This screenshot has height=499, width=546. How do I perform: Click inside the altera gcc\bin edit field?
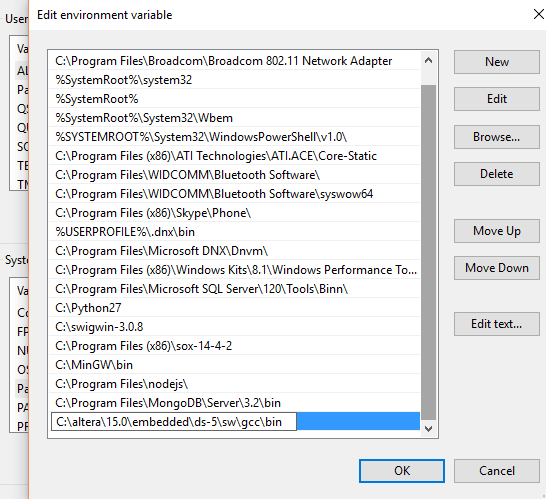(x=174, y=422)
